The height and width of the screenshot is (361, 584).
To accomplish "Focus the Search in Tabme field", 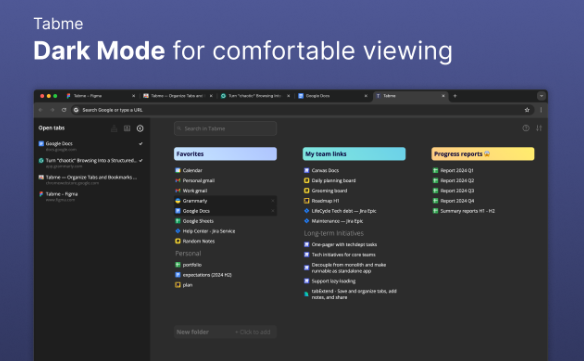I will click(225, 129).
